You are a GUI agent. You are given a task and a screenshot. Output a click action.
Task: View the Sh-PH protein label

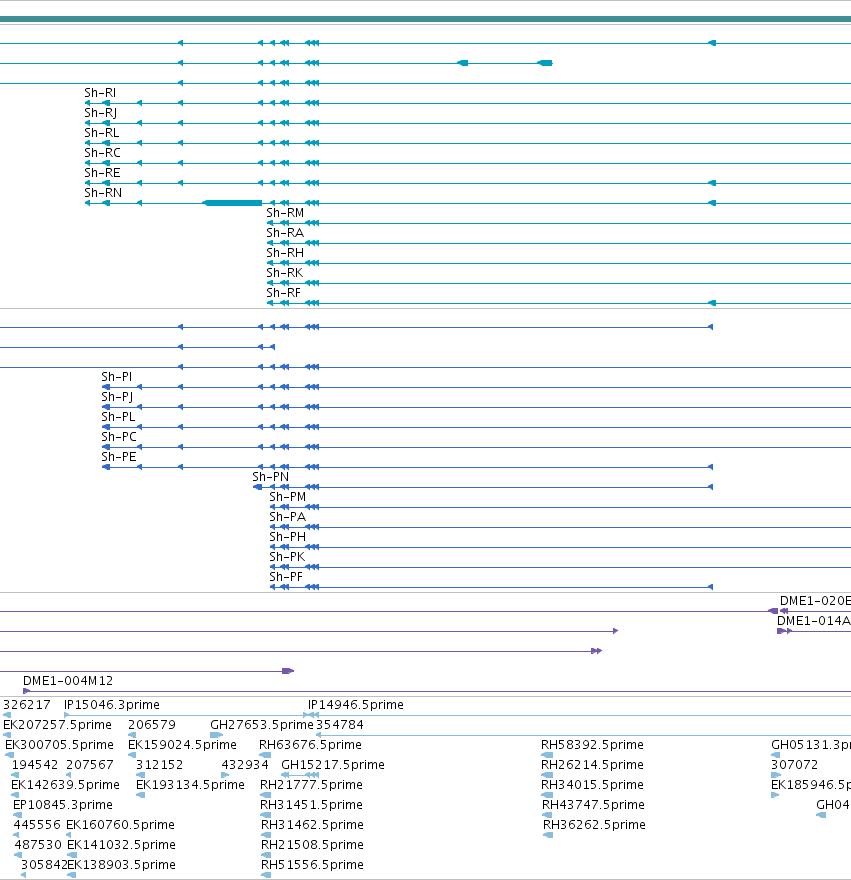tap(287, 537)
